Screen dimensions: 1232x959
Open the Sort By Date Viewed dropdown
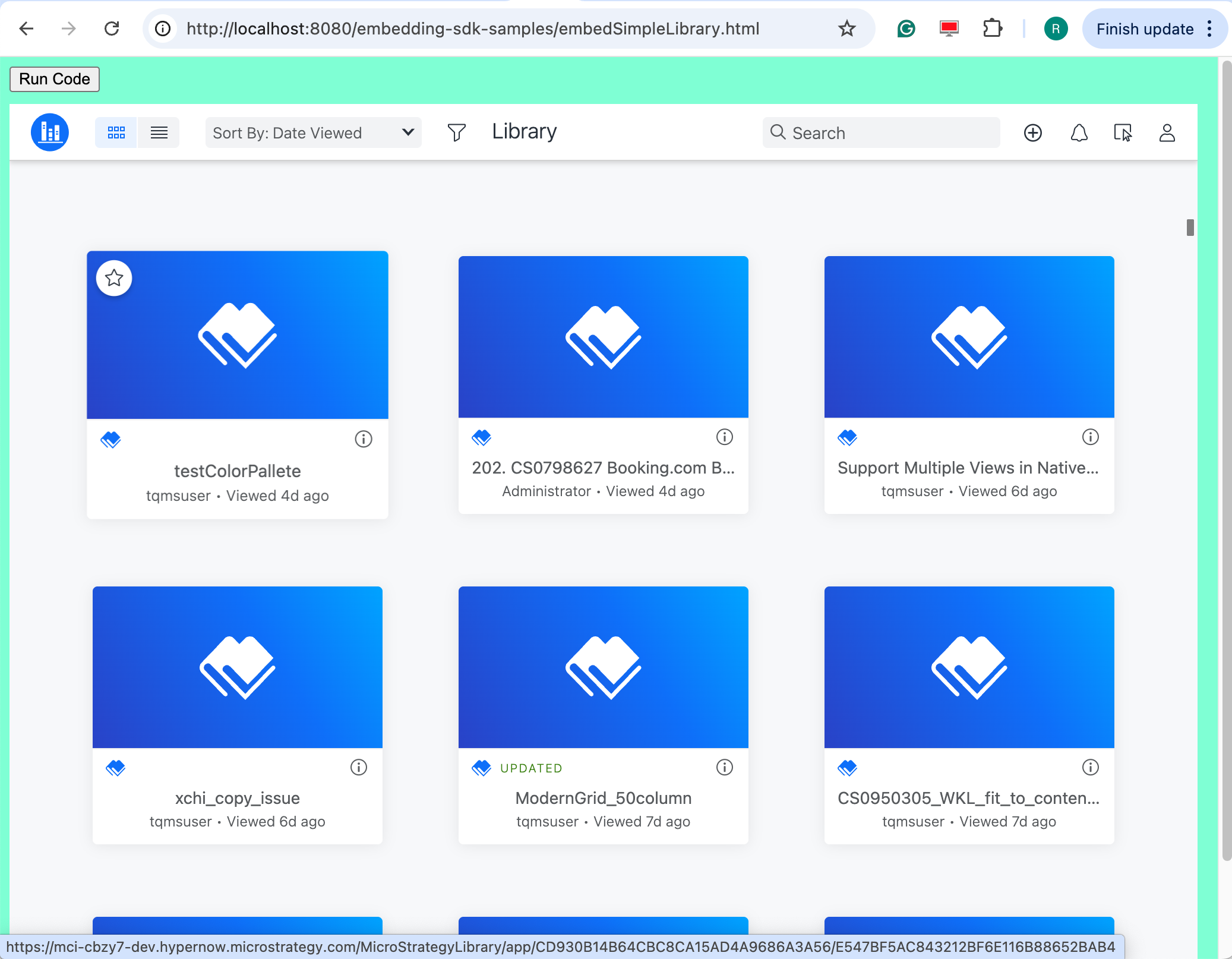pyautogui.click(x=313, y=133)
